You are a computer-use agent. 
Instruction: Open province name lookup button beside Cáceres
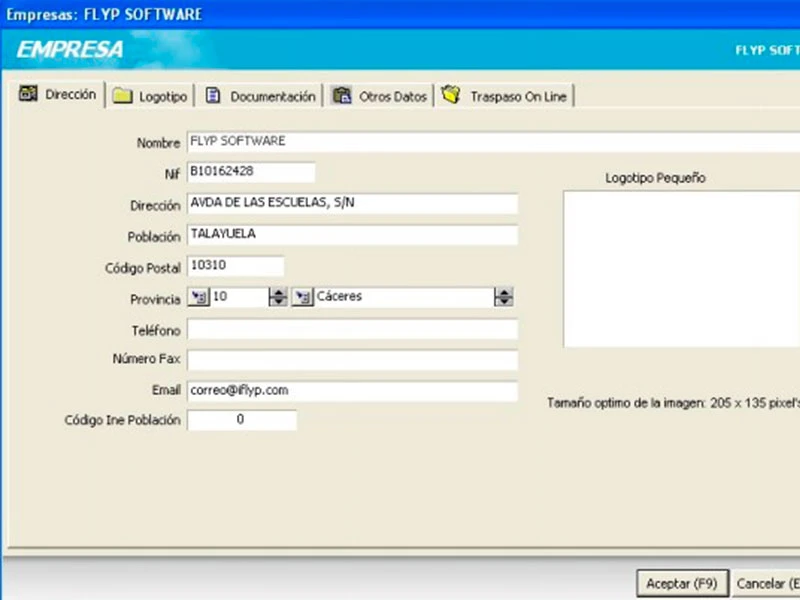(x=303, y=297)
